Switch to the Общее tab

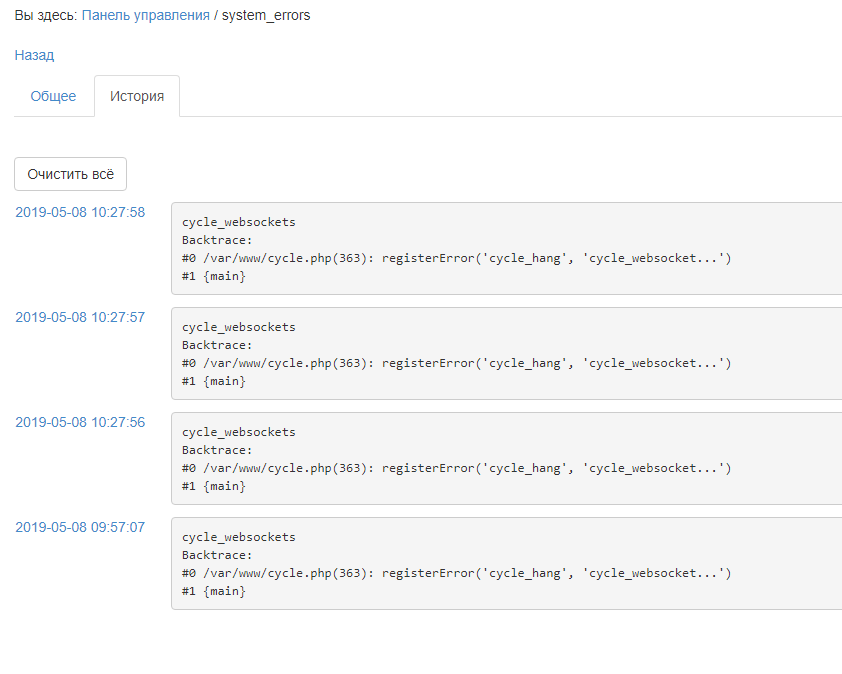point(53,96)
